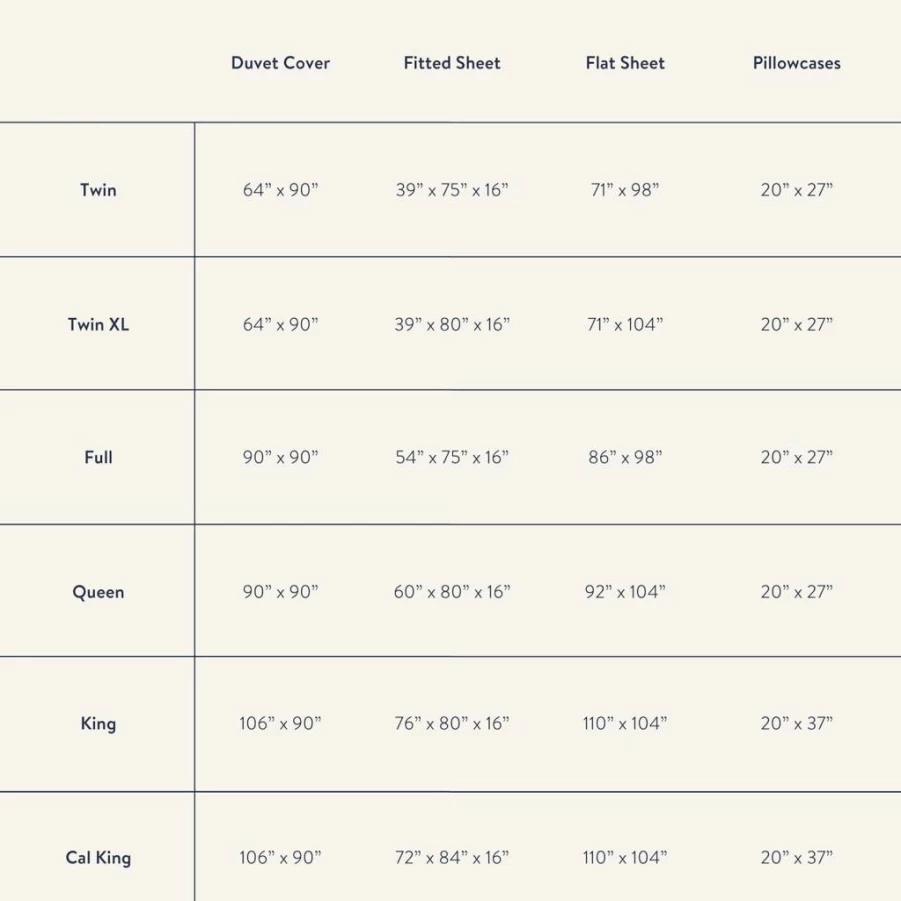
Task: Select the King row label
Action: click(98, 723)
